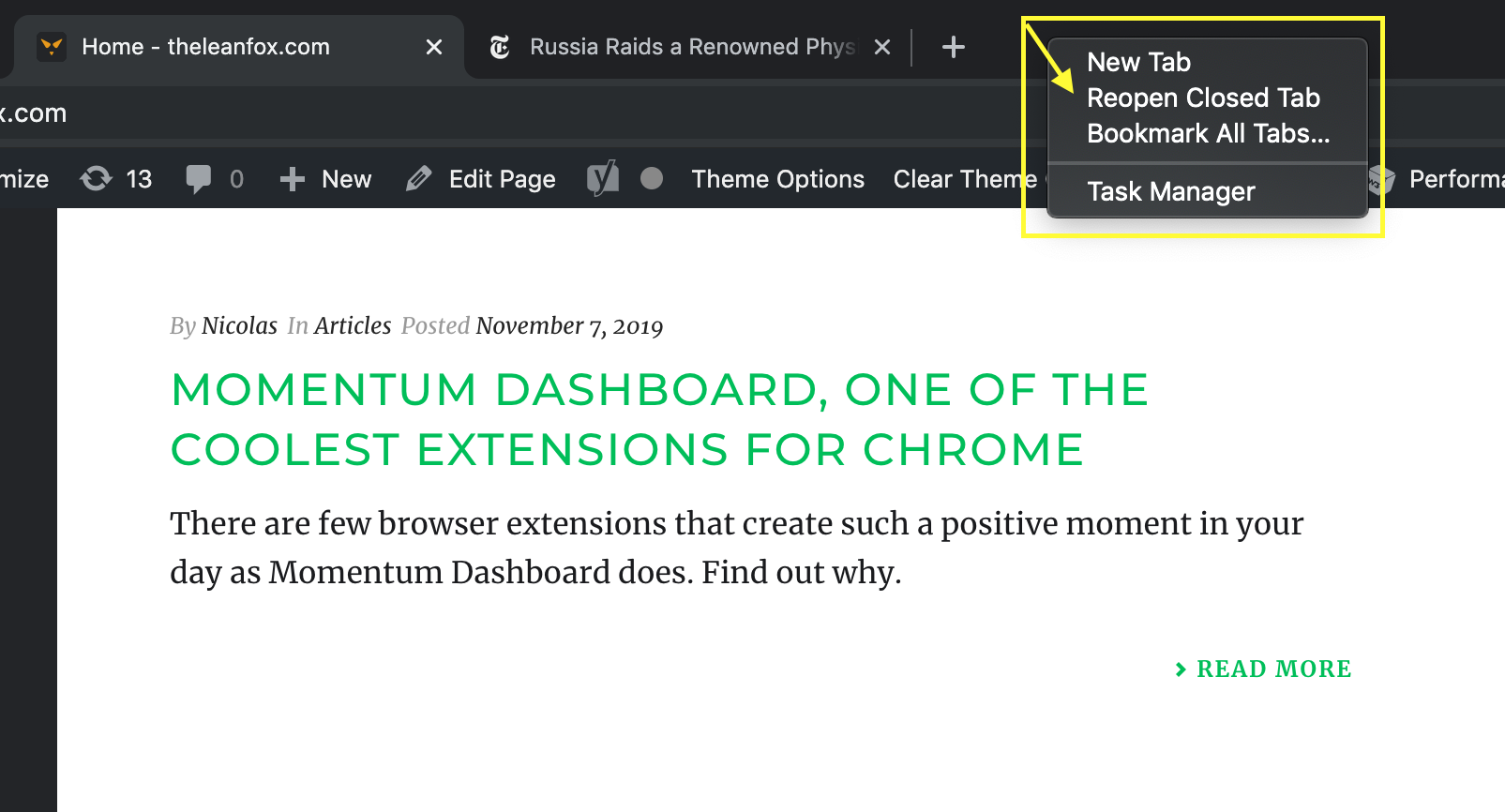
Task: Choose Reopen Closed Tab menu item
Action: [1203, 98]
